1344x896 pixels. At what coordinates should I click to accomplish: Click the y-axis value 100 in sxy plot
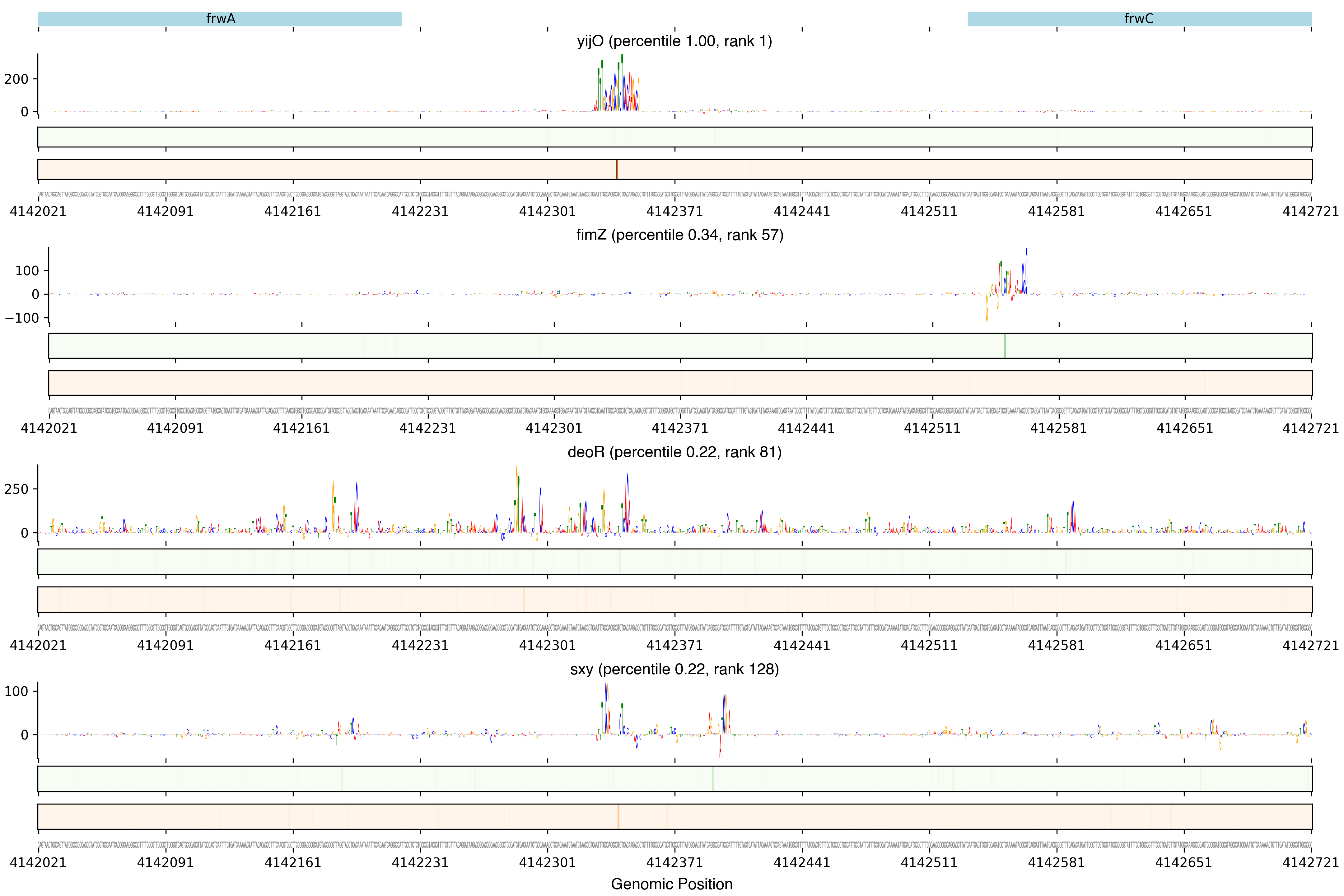16,691
